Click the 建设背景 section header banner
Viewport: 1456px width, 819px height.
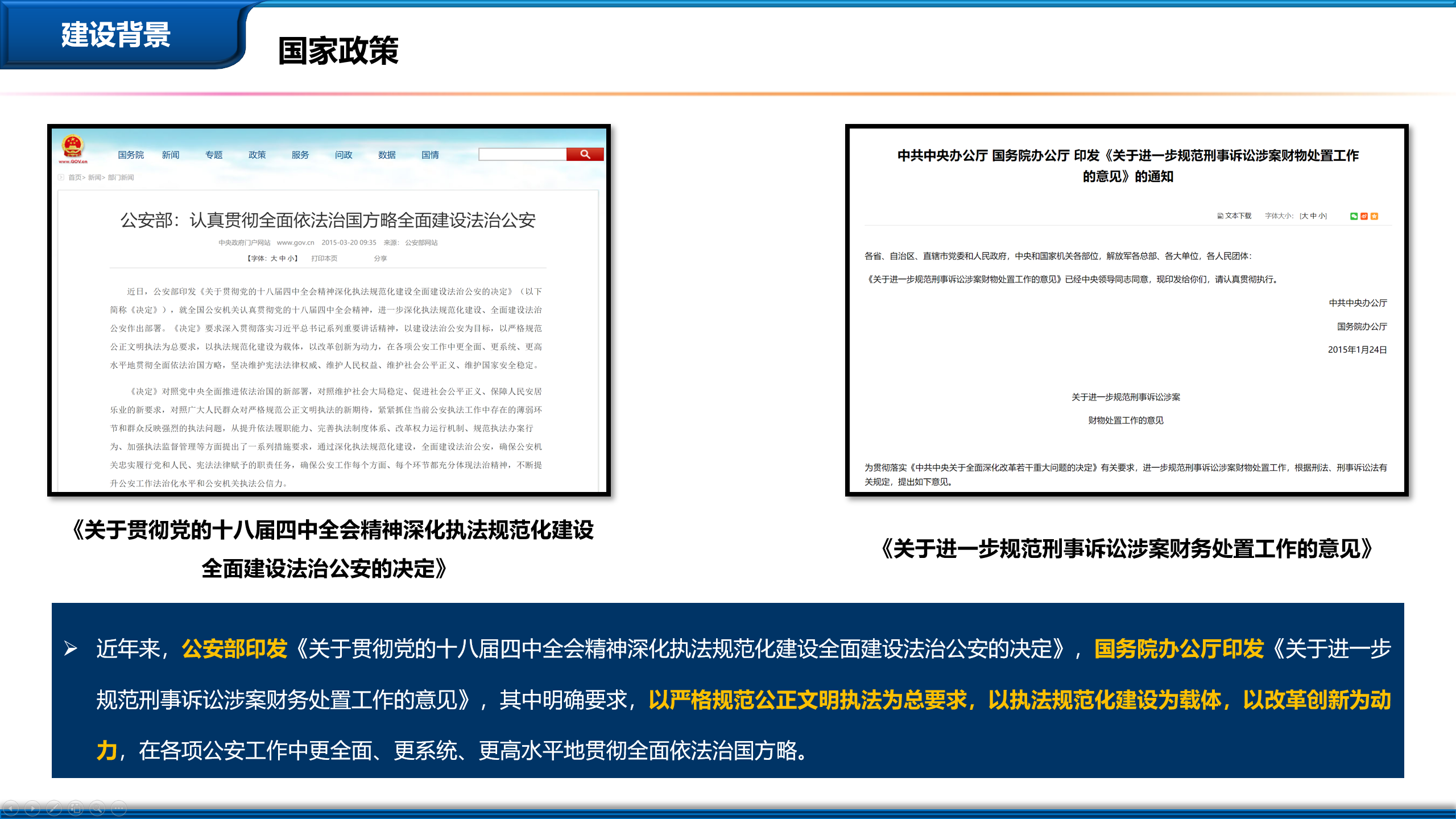tap(117, 35)
